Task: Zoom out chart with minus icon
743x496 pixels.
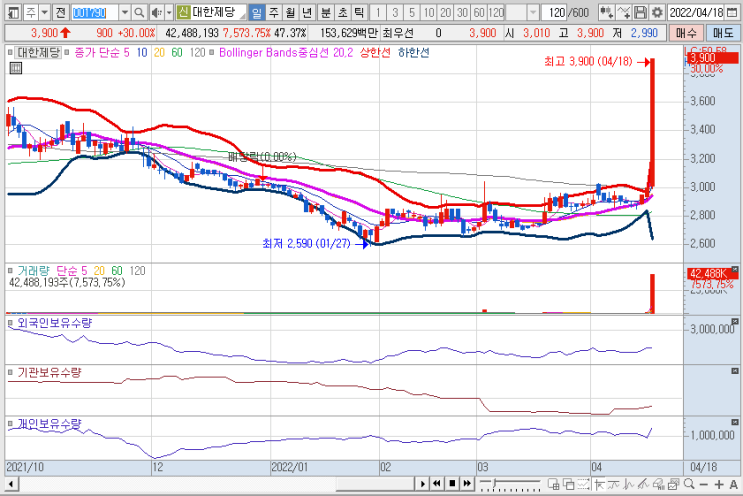Action: coord(704,484)
